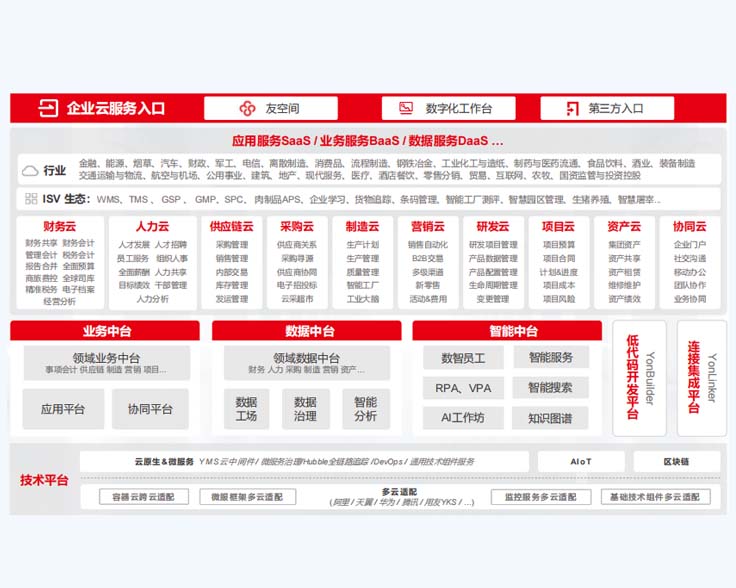
Task: Click 企业门户 under 协同云
Action: pos(690,244)
